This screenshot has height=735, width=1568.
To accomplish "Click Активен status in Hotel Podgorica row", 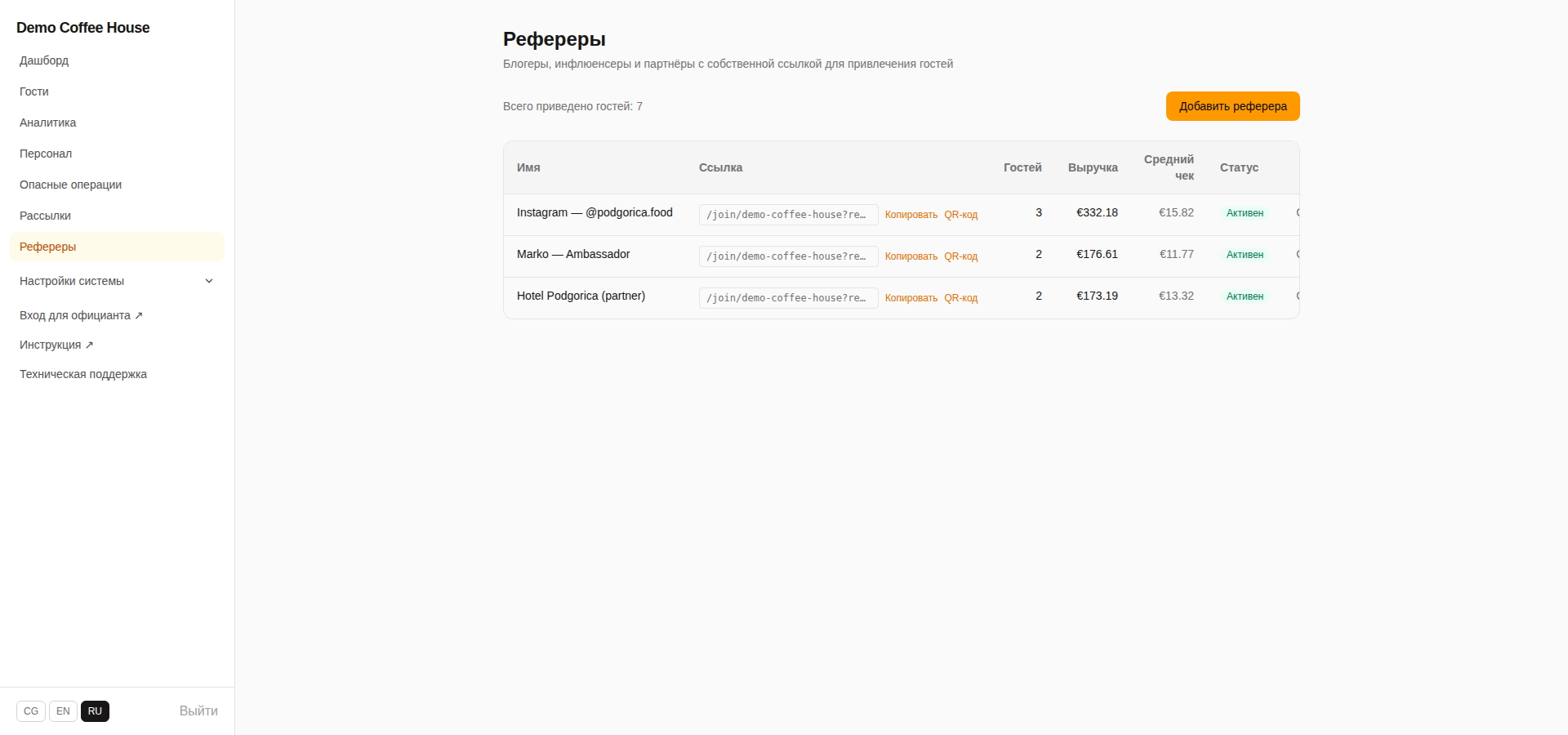I will click(x=1245, y=296).
